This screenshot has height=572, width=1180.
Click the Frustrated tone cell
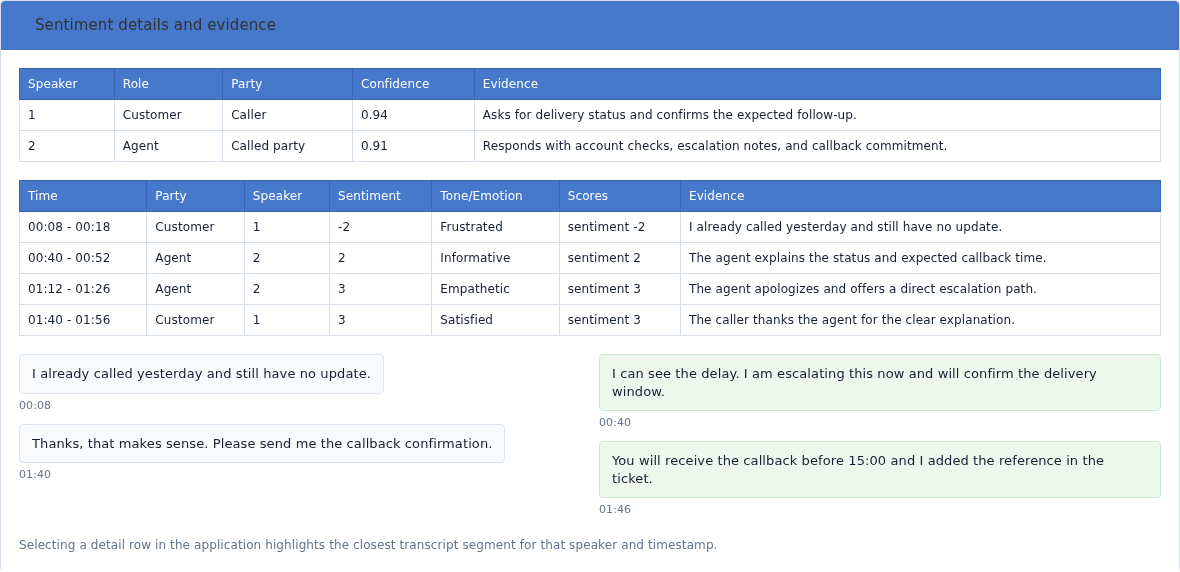495,227
